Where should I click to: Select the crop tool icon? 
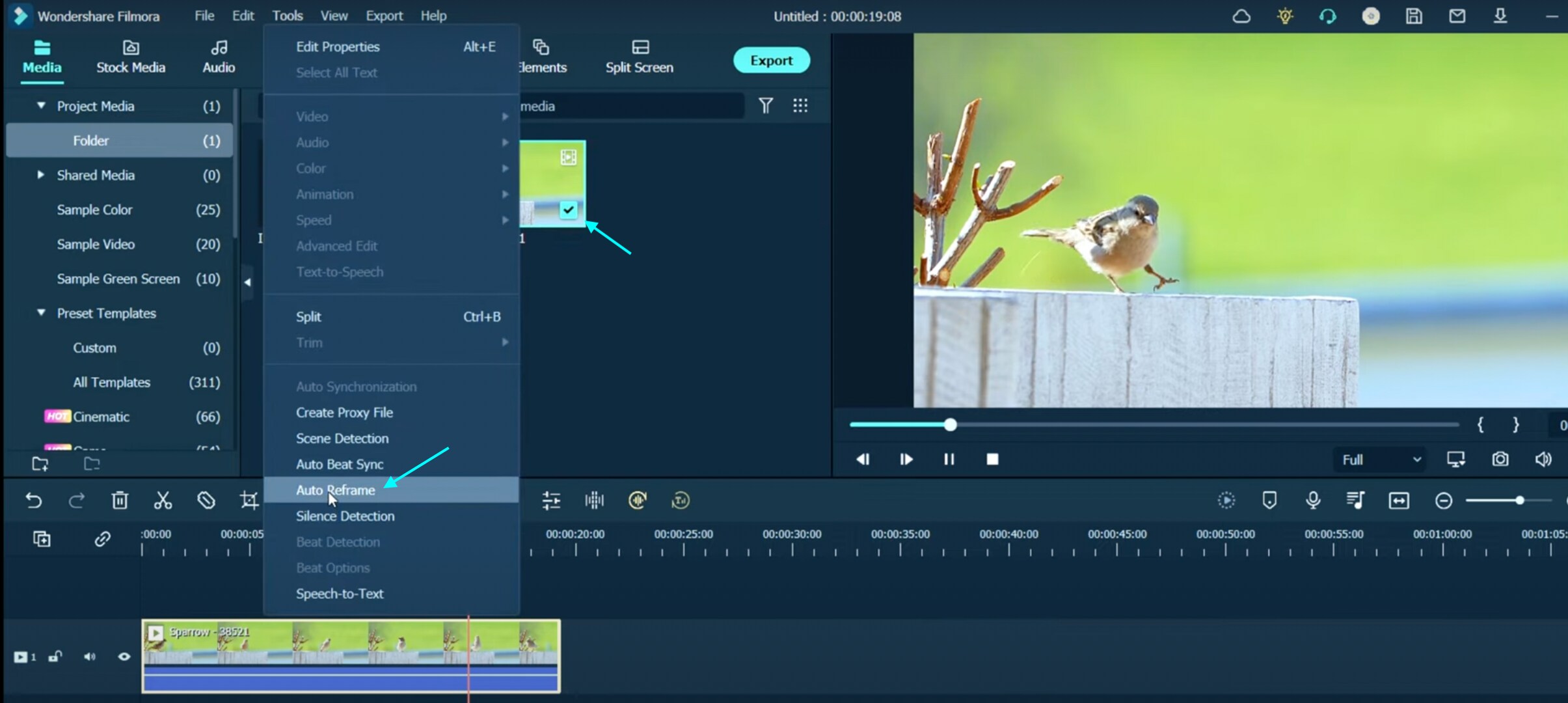click(249, 501)
